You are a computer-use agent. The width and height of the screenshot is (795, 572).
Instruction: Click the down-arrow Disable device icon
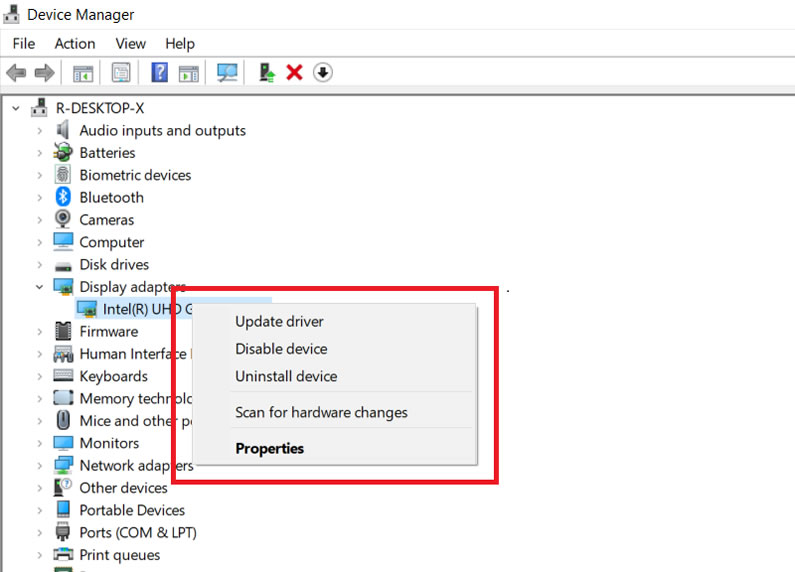coord(323,73)
